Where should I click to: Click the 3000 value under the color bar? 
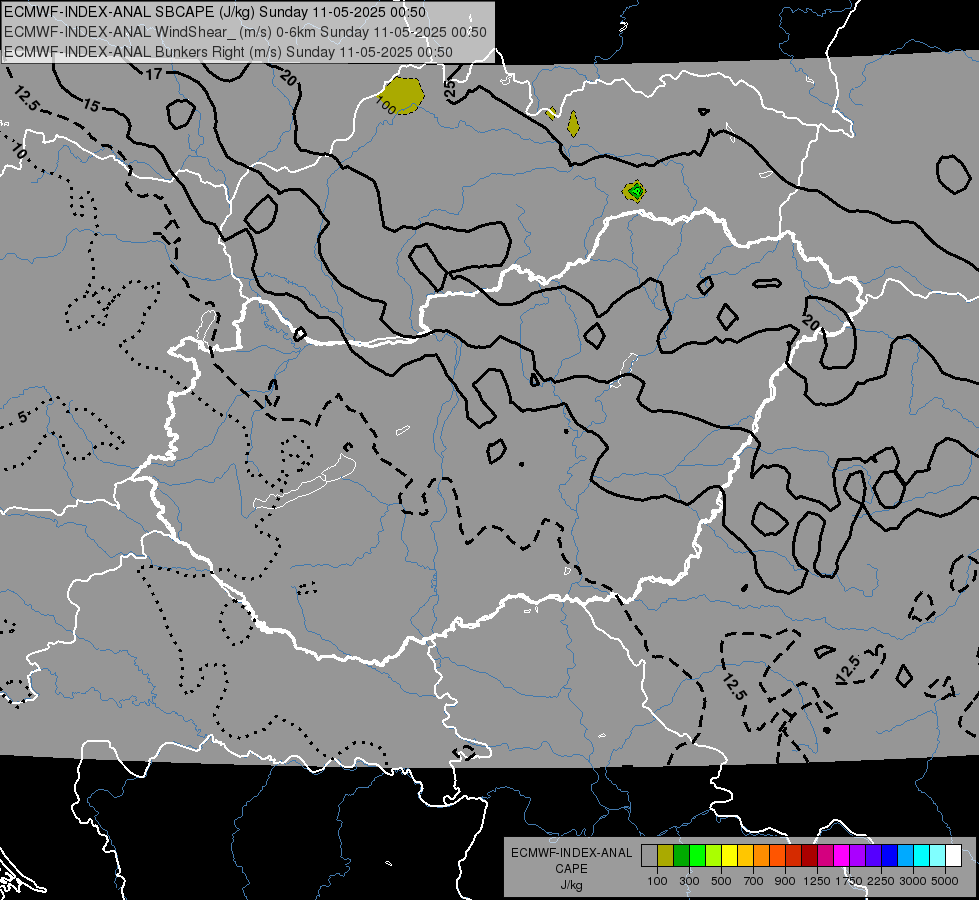coord(913,881)
